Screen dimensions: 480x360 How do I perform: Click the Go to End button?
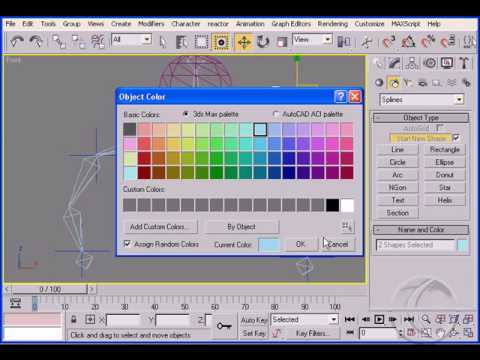point(409,319)
